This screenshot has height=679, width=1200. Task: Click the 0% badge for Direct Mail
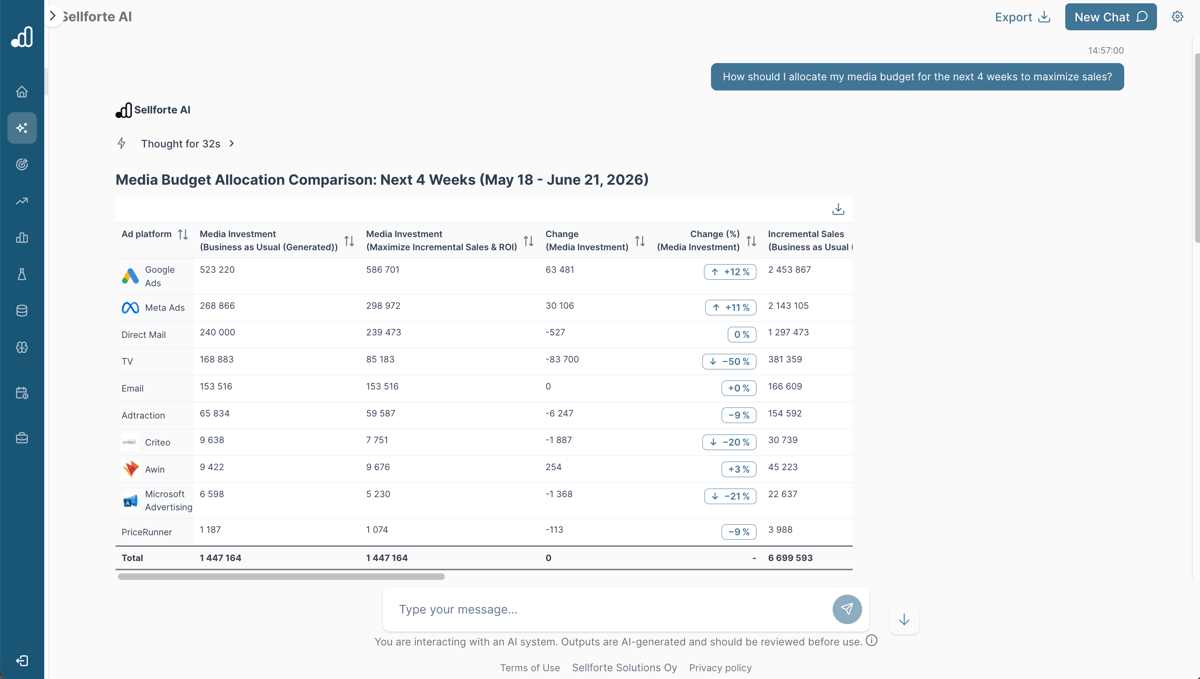(x=742, y=335)
